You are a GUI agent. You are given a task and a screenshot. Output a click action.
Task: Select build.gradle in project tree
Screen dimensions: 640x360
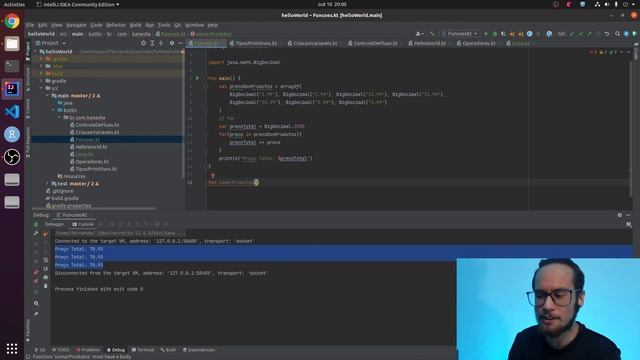[x=65, y=198]
